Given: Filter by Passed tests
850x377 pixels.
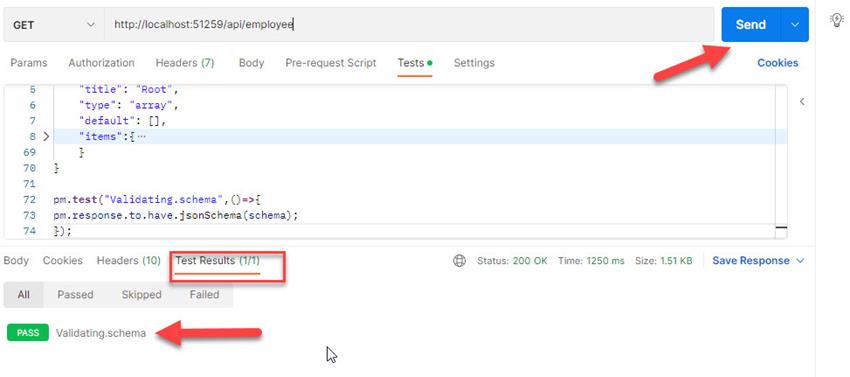Looking at the screenshot, I should 75,295.
